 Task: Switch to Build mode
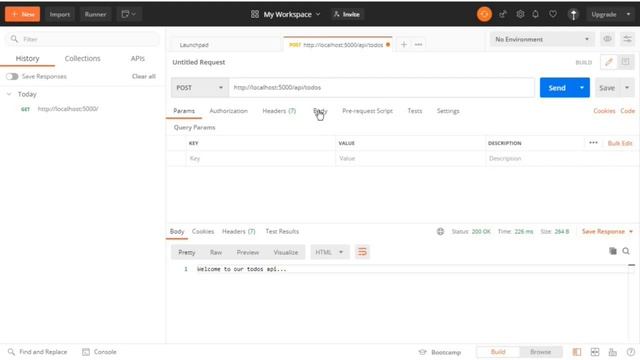[498, 352]
